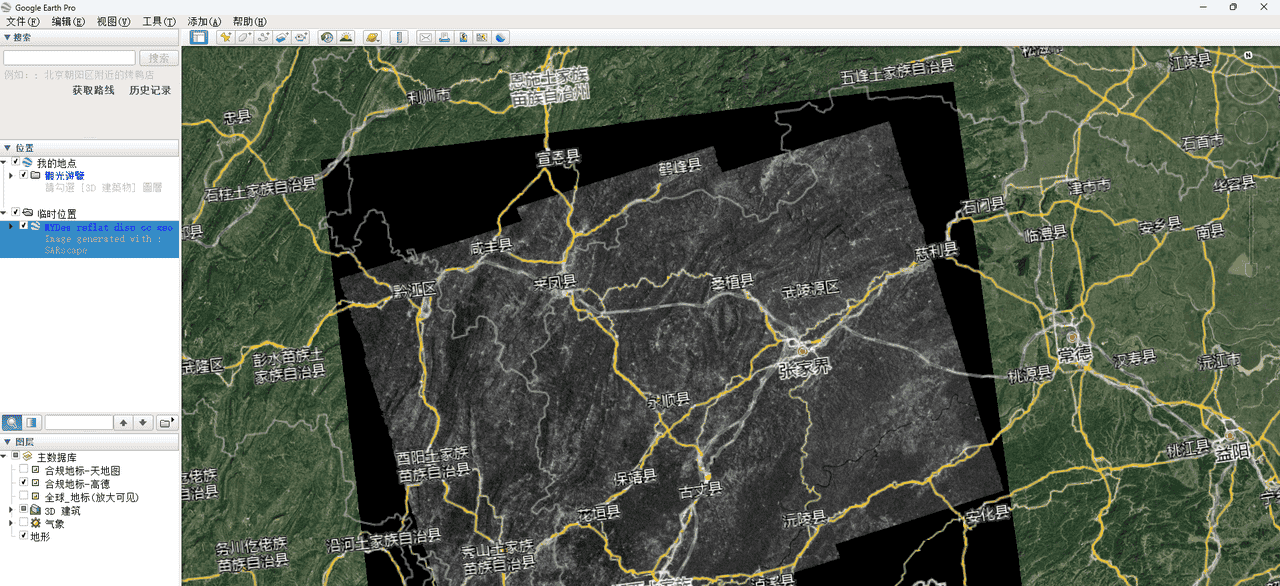Open the ruler measurement tool
Image resolution: width=1280 pixels, height=586 pixels.
click(x=399, y=38)
